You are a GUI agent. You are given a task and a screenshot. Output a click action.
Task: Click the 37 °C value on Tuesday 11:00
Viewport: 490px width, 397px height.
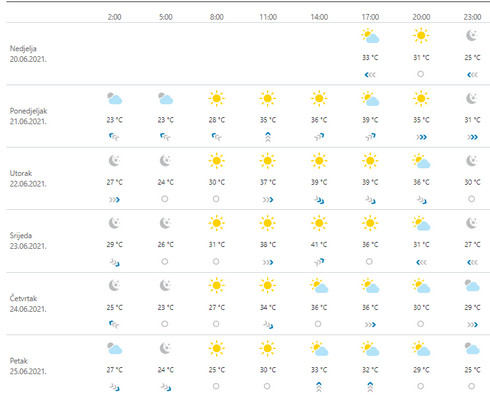[x=268, y=182]
